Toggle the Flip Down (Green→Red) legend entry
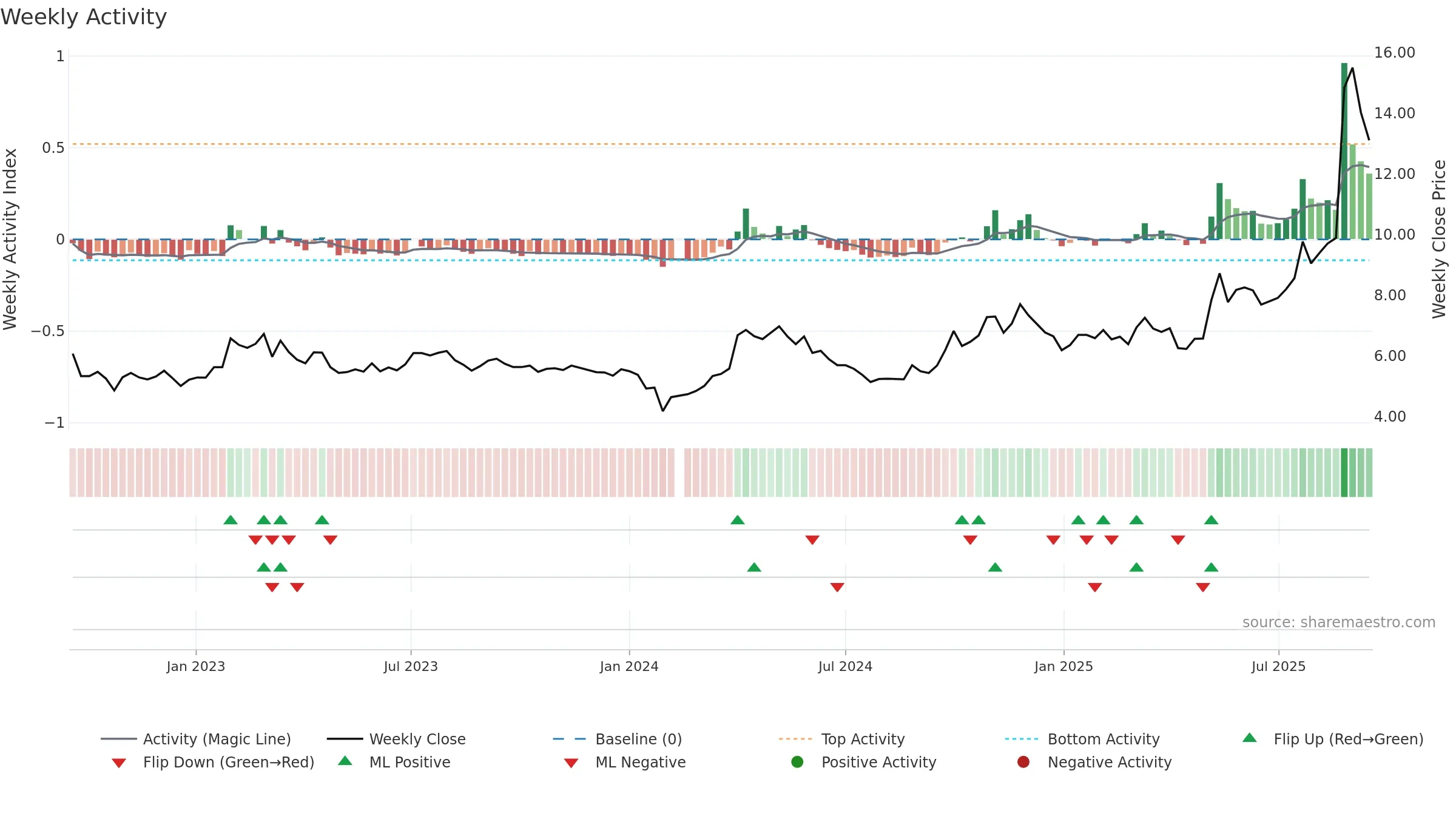Viewport: 1456px width, 819px height. 212,762
